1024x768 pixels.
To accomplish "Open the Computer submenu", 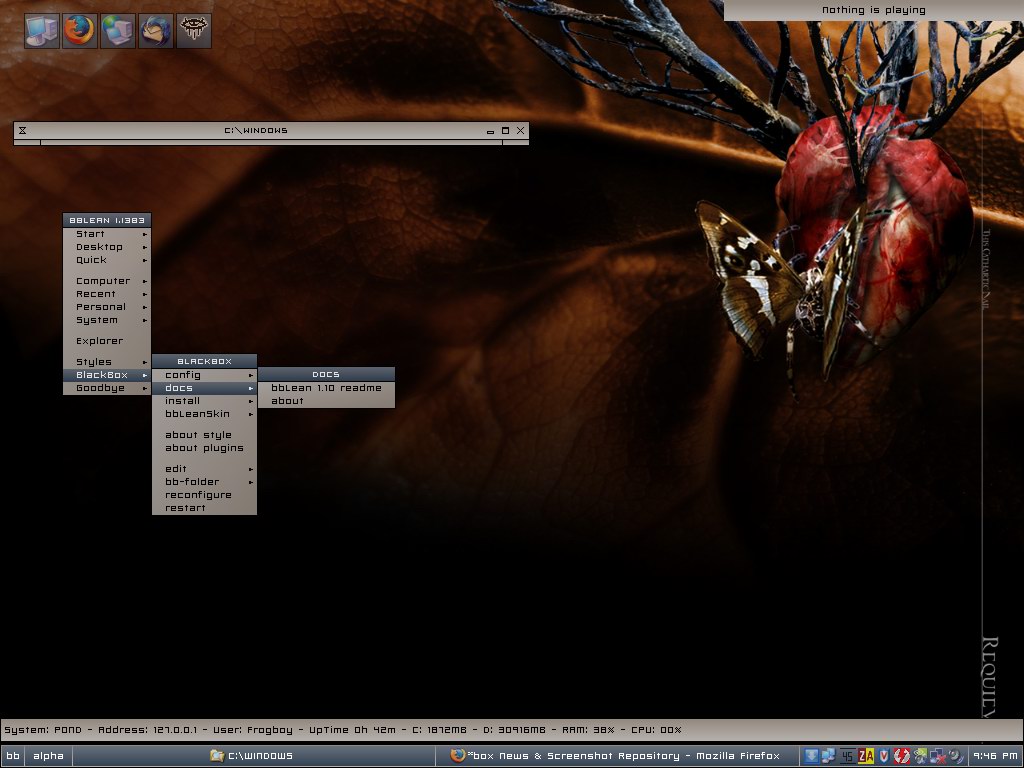I will [107, 281].
